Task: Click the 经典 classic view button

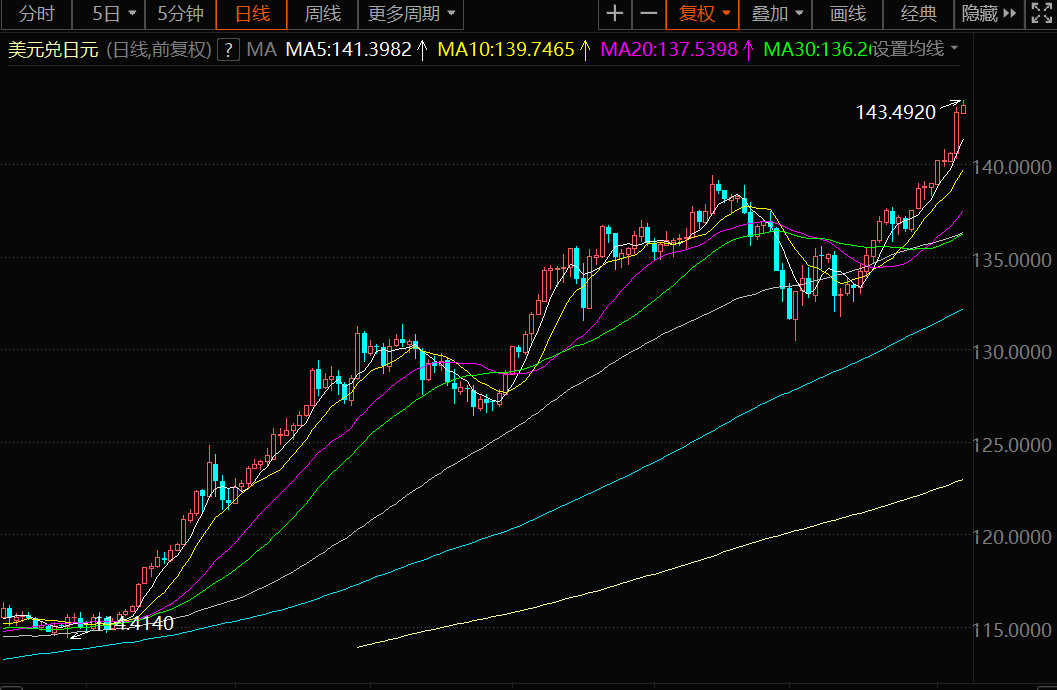Action: click(918, 13)
